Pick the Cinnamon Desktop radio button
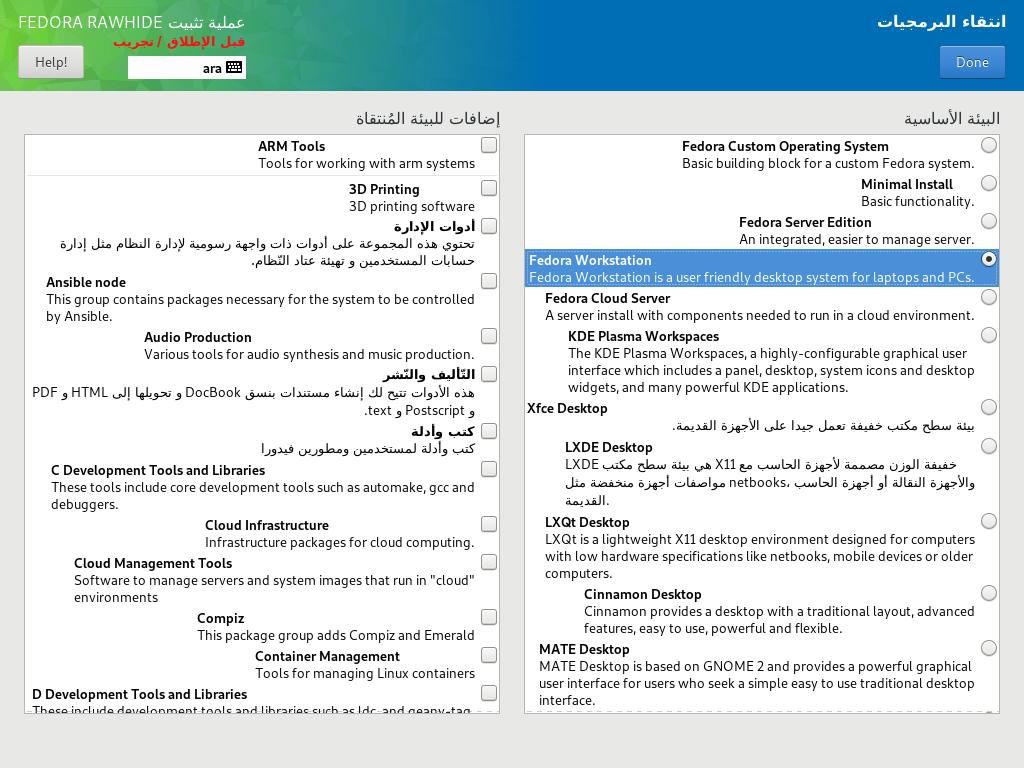The image size is (1024, 768). (x=989, y=593)
